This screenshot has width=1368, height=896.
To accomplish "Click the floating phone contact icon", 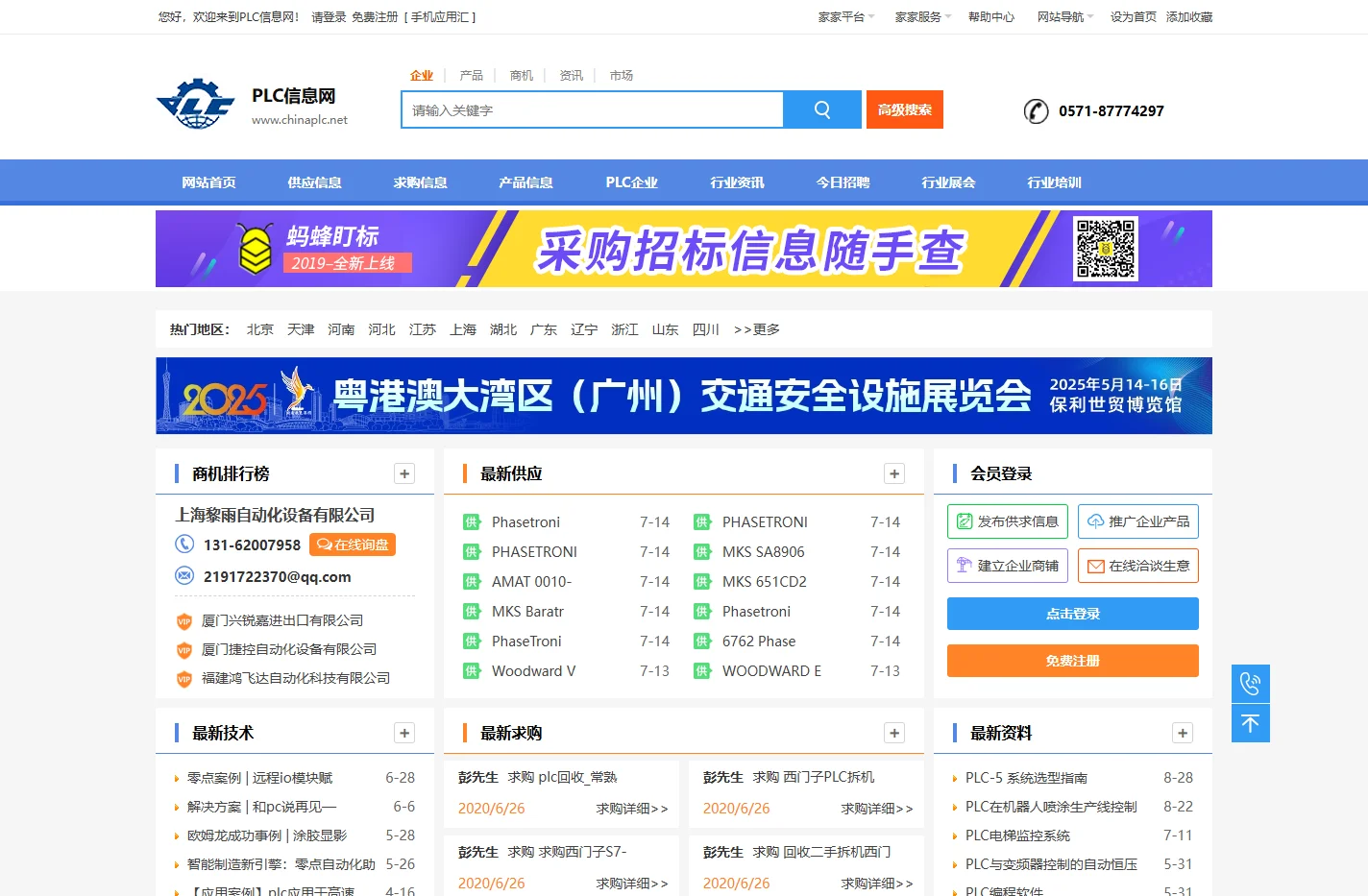I will (1251, 684).
